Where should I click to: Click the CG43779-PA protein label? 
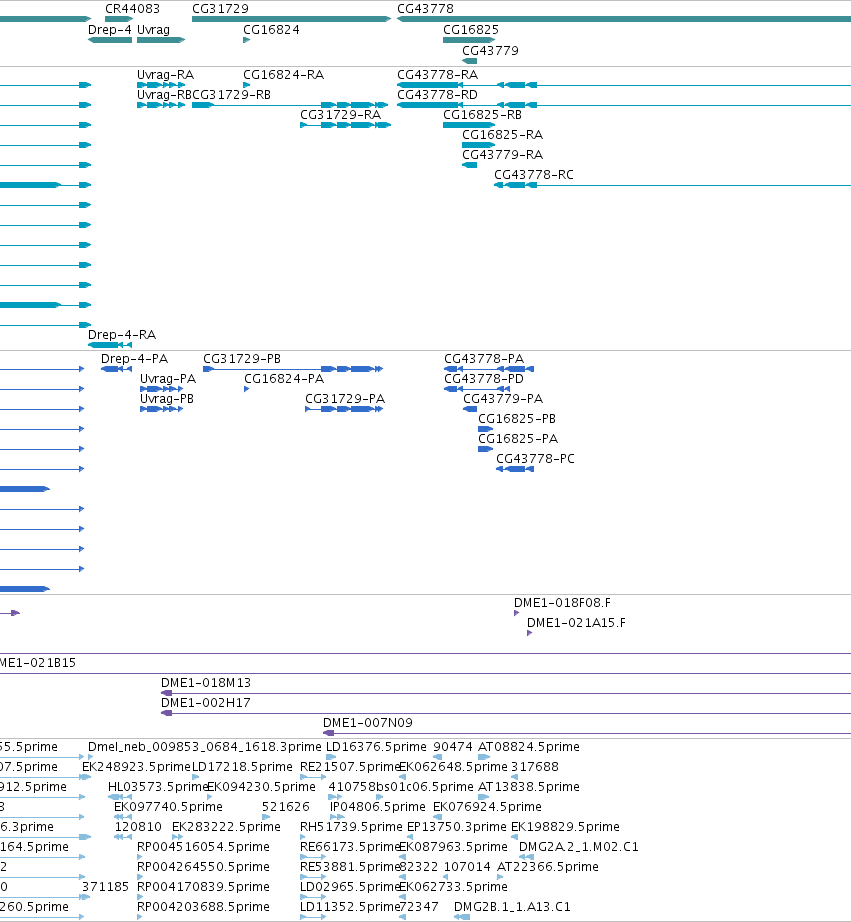coord(503,399)
